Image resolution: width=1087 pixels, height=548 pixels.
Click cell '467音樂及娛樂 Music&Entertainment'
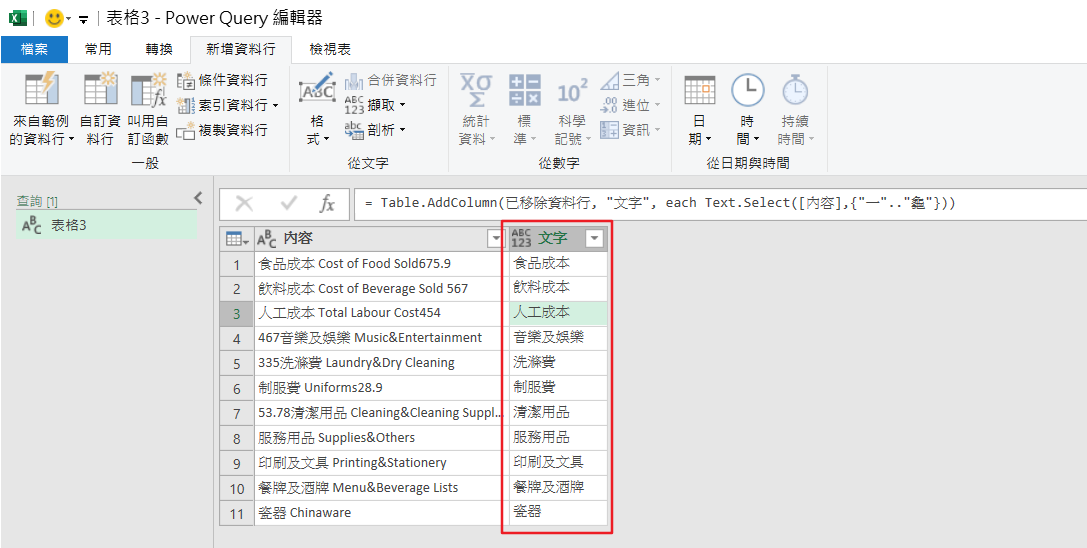coord(381,339)
